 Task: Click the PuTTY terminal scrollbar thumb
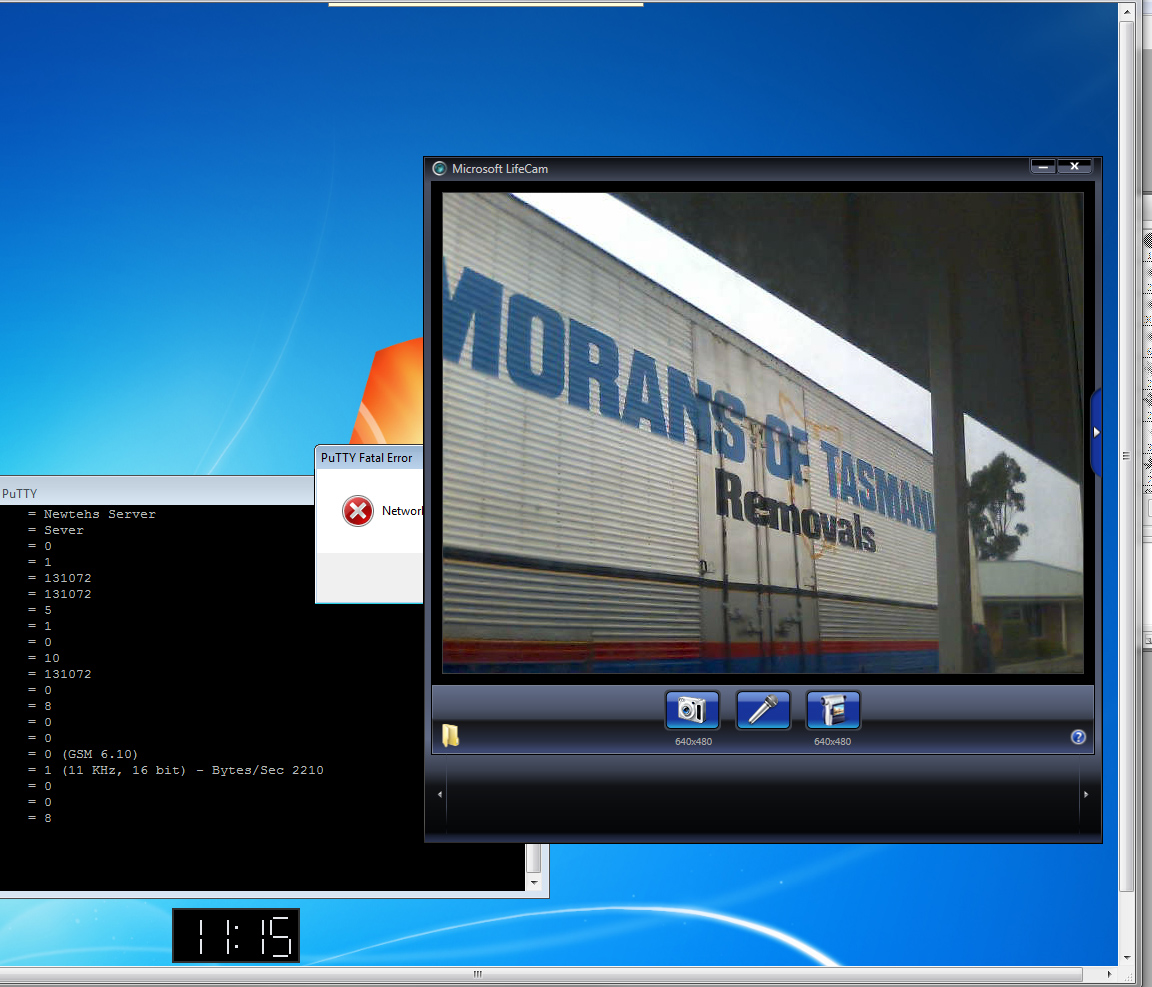point(534,858)
